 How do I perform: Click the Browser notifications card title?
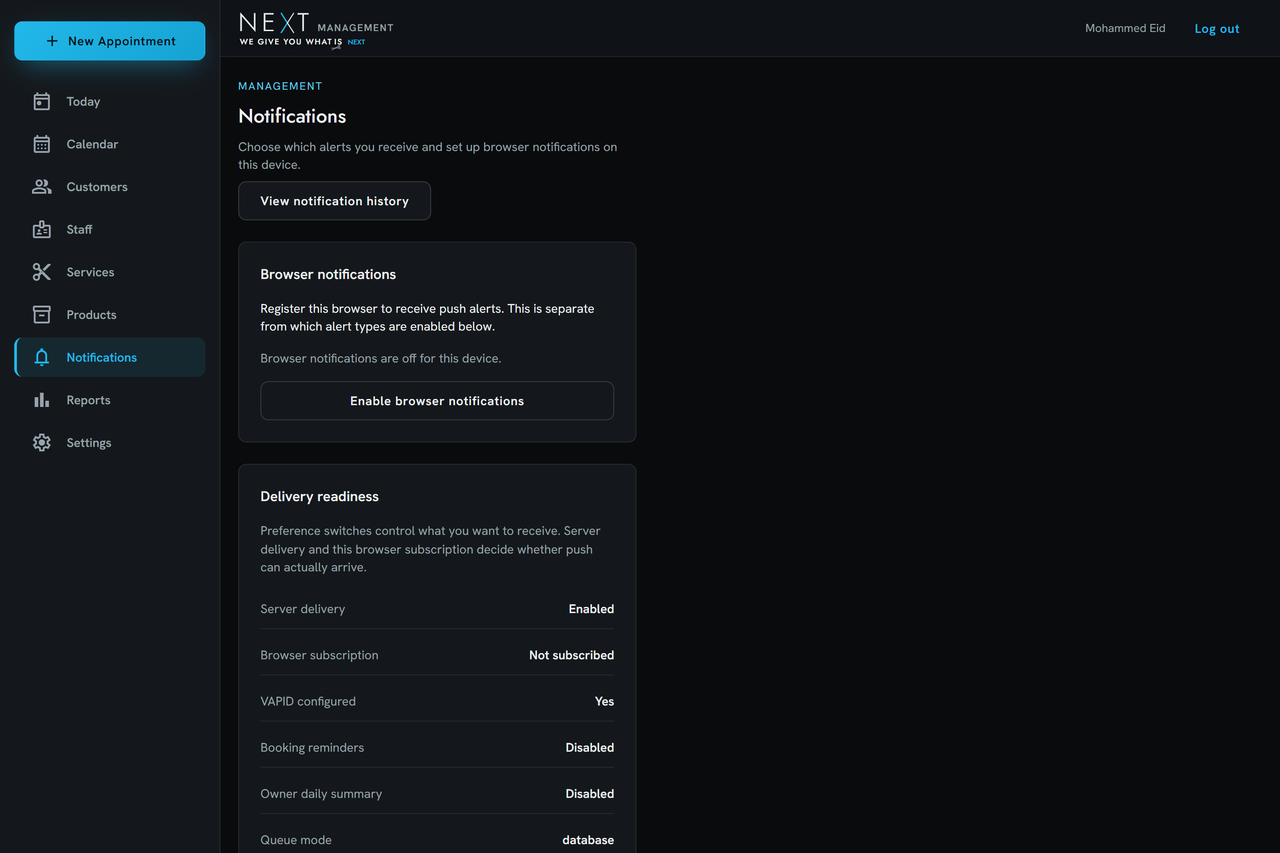click(328, 274)
